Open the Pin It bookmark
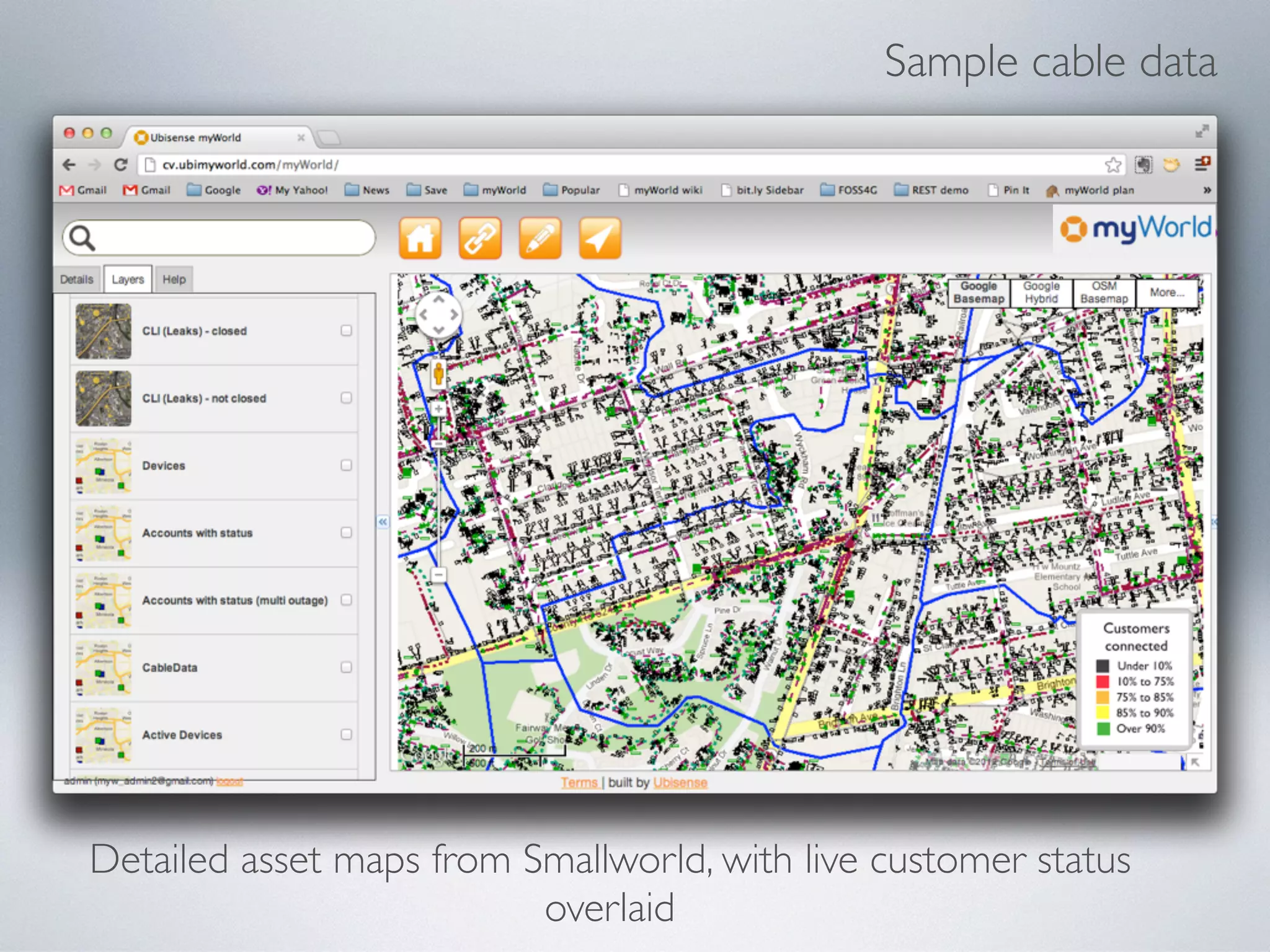The height and width of the screenshot is (952, 1270). [1008, 190]
